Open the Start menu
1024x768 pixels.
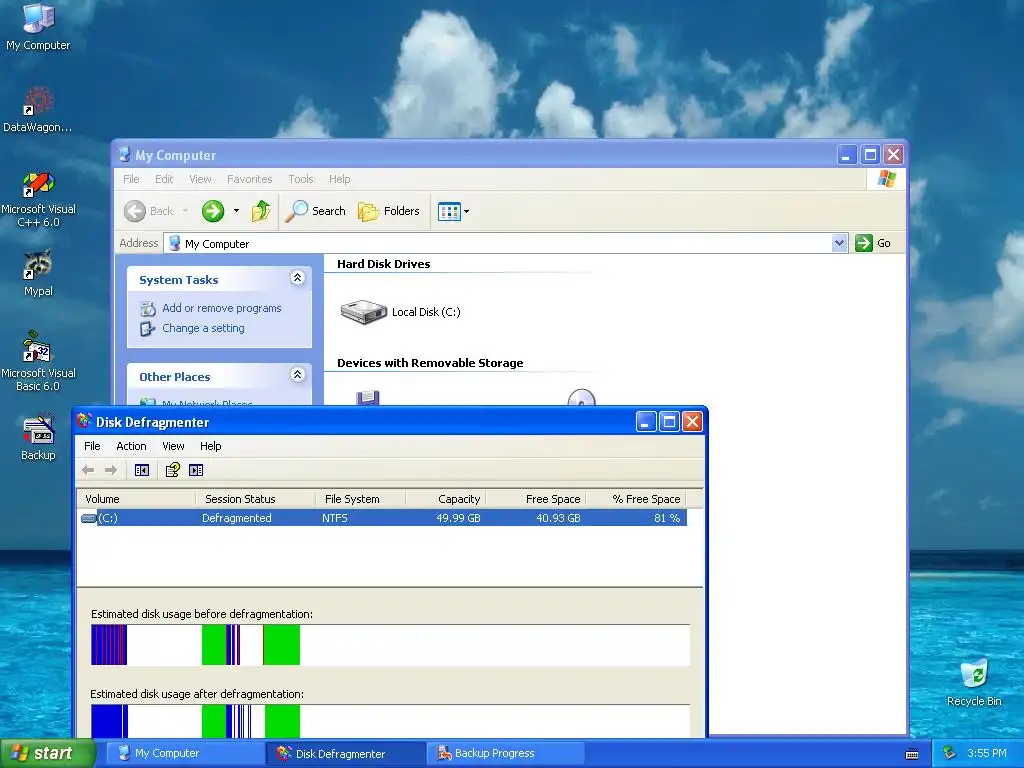point(47,754)
